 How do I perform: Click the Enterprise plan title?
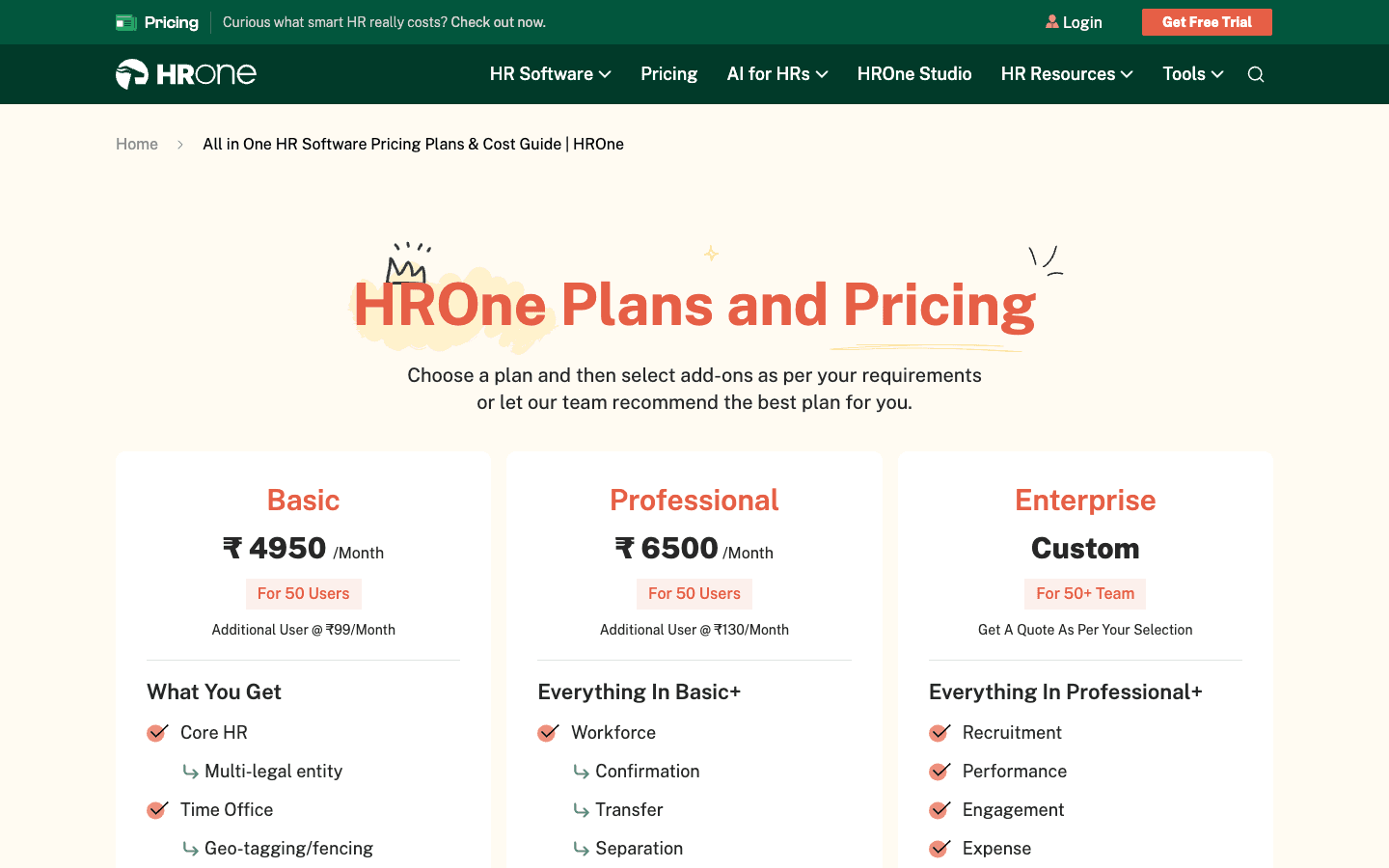pyautogui.click(x=1085, y=501)
